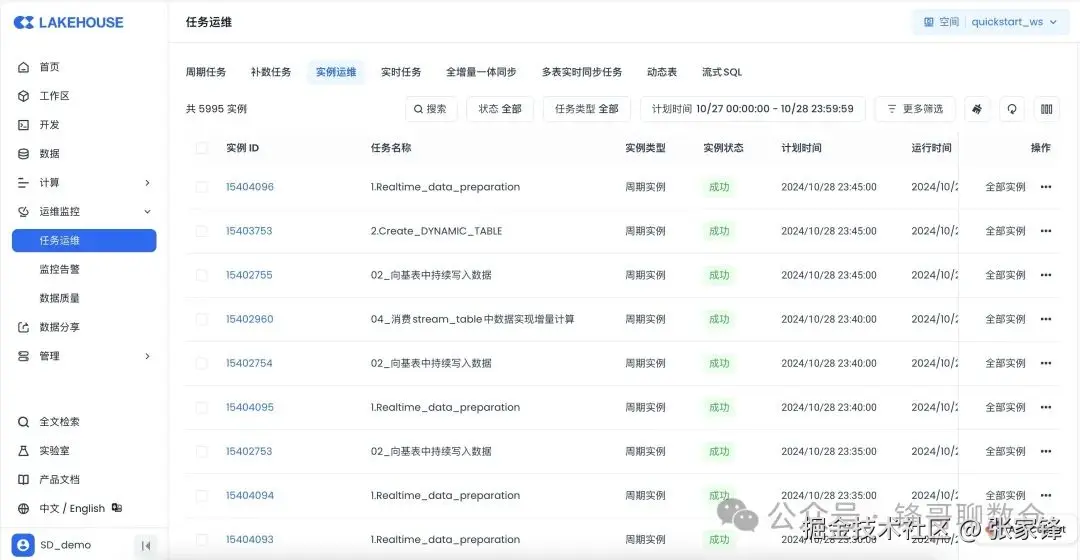
Task: Open 开发 terminal icon in sidebar
Action: tap(23, 125)
